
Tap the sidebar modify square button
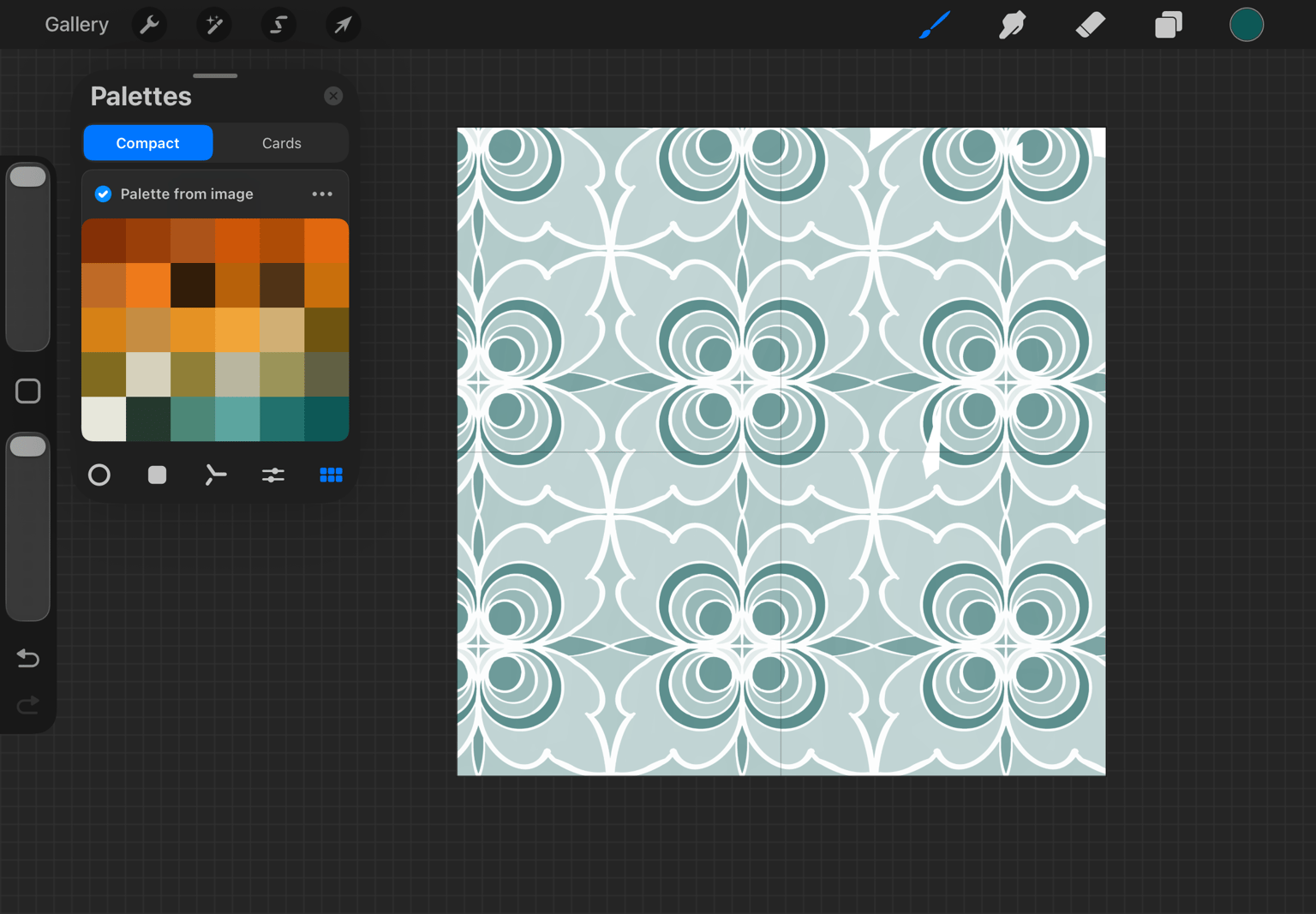point(28,391)
